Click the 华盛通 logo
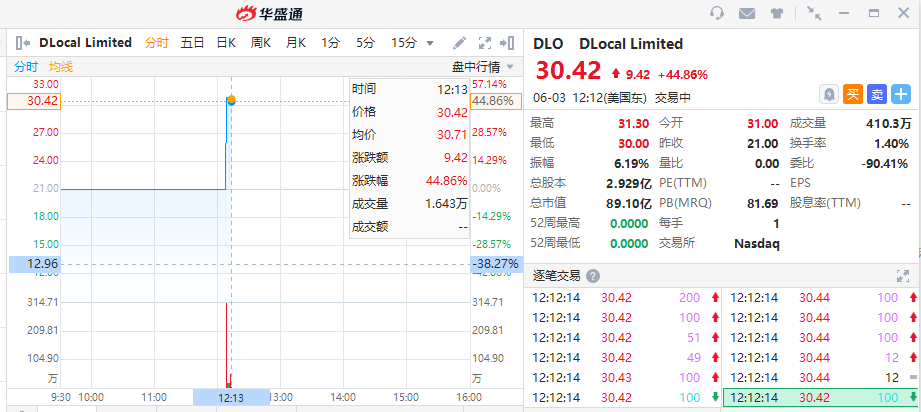 pos(269,13)
